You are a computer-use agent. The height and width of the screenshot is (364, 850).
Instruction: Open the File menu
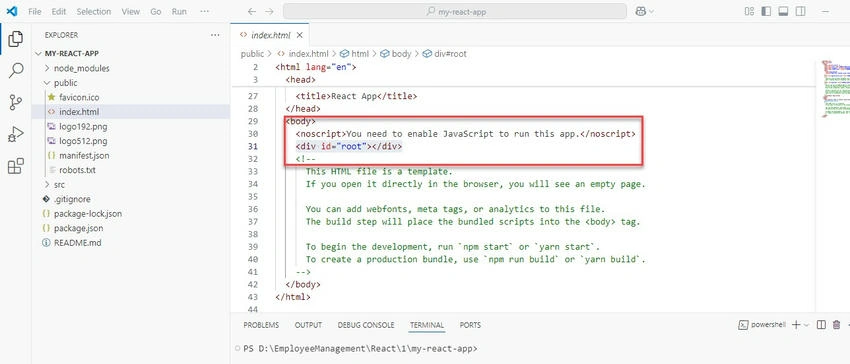point(35,11)
